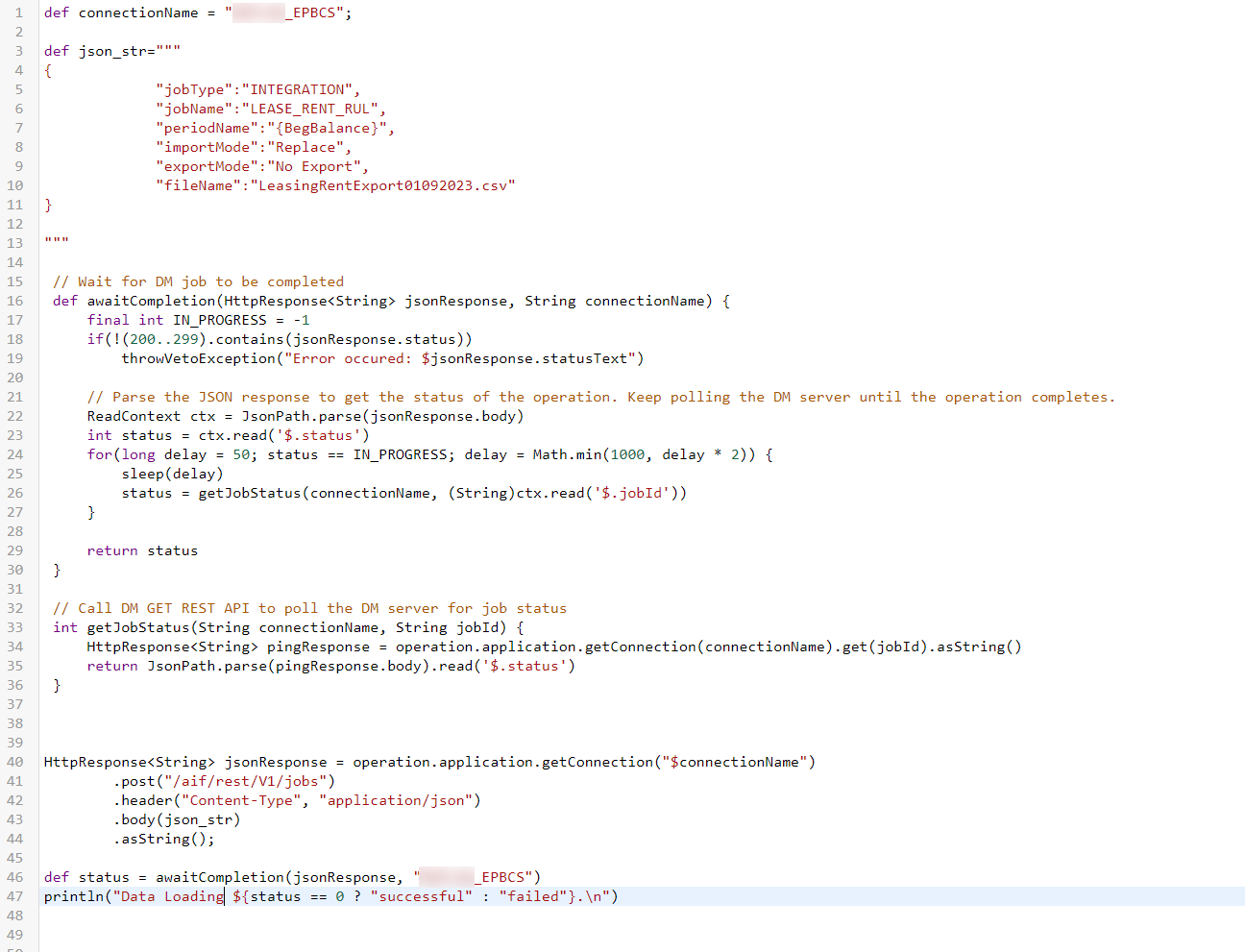This screenshot has width=1245, height=952.
Task: Click the .body(json_str) line
Action: 177,819
